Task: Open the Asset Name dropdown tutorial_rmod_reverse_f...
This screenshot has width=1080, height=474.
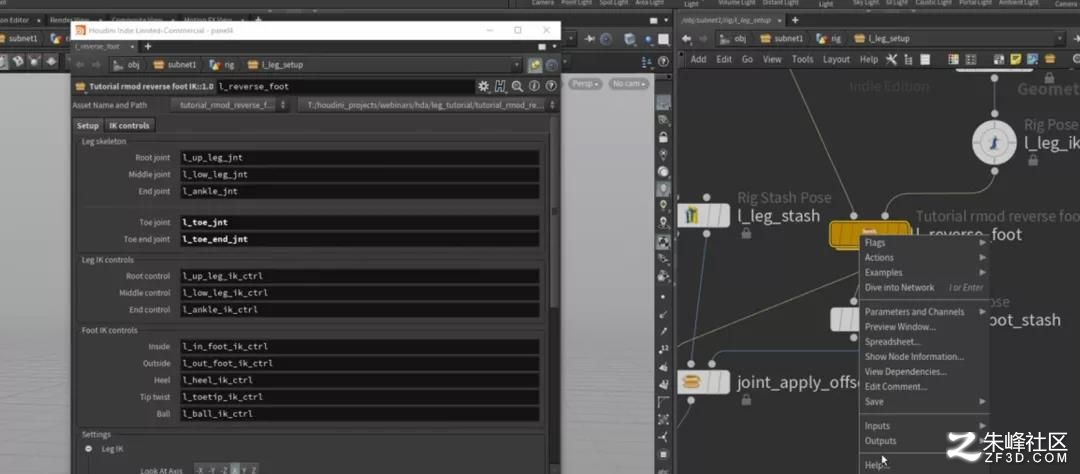Action: point(230,105)
